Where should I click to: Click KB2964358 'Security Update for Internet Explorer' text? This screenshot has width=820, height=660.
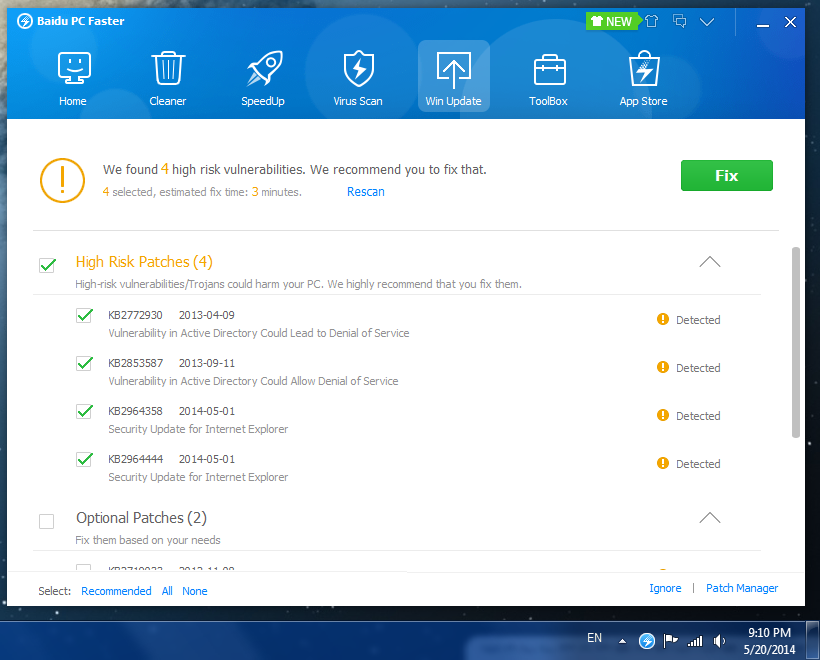pos(198,429)
